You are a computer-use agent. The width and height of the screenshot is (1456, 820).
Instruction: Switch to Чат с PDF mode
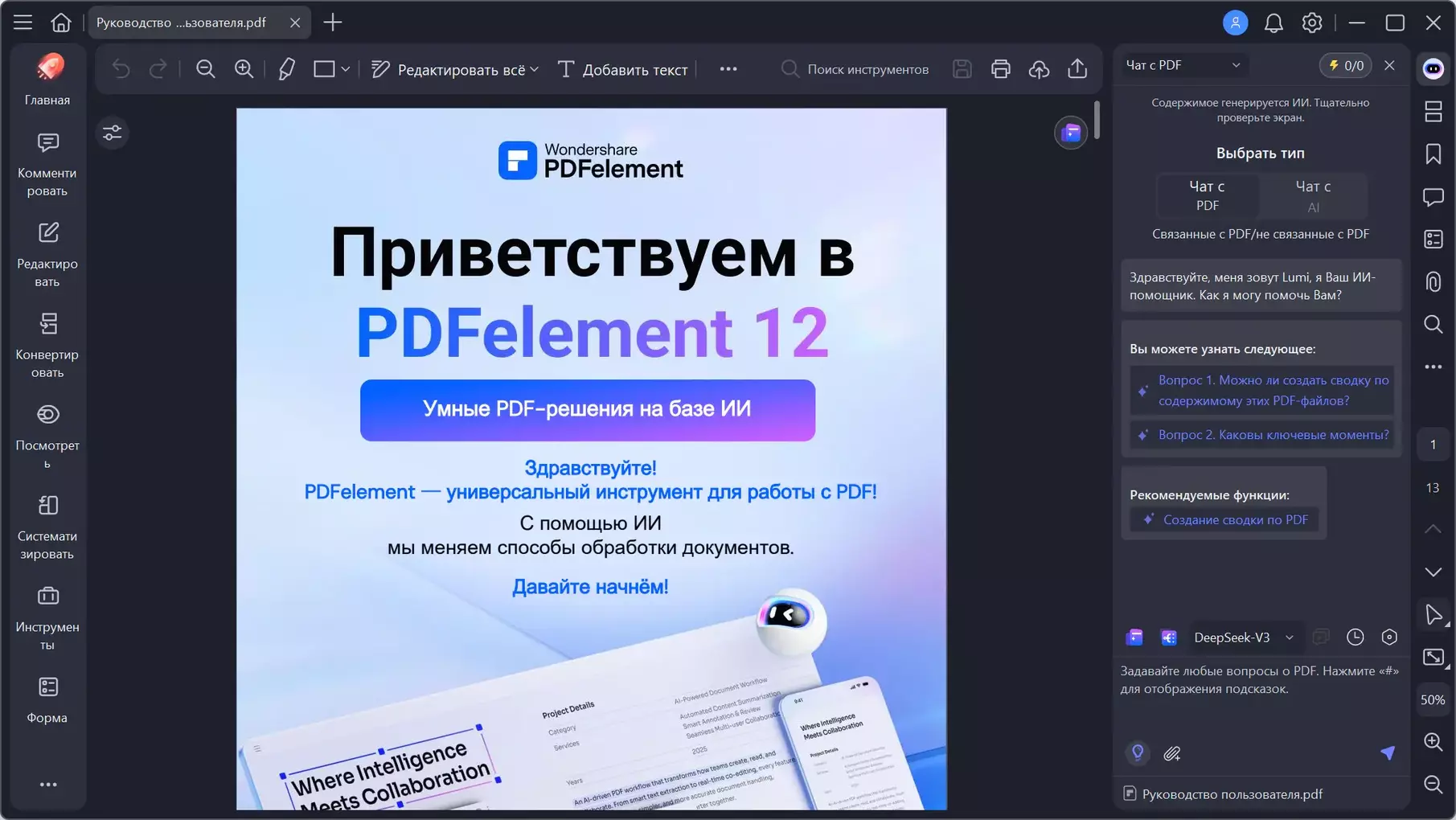(x=1207, y=195)
